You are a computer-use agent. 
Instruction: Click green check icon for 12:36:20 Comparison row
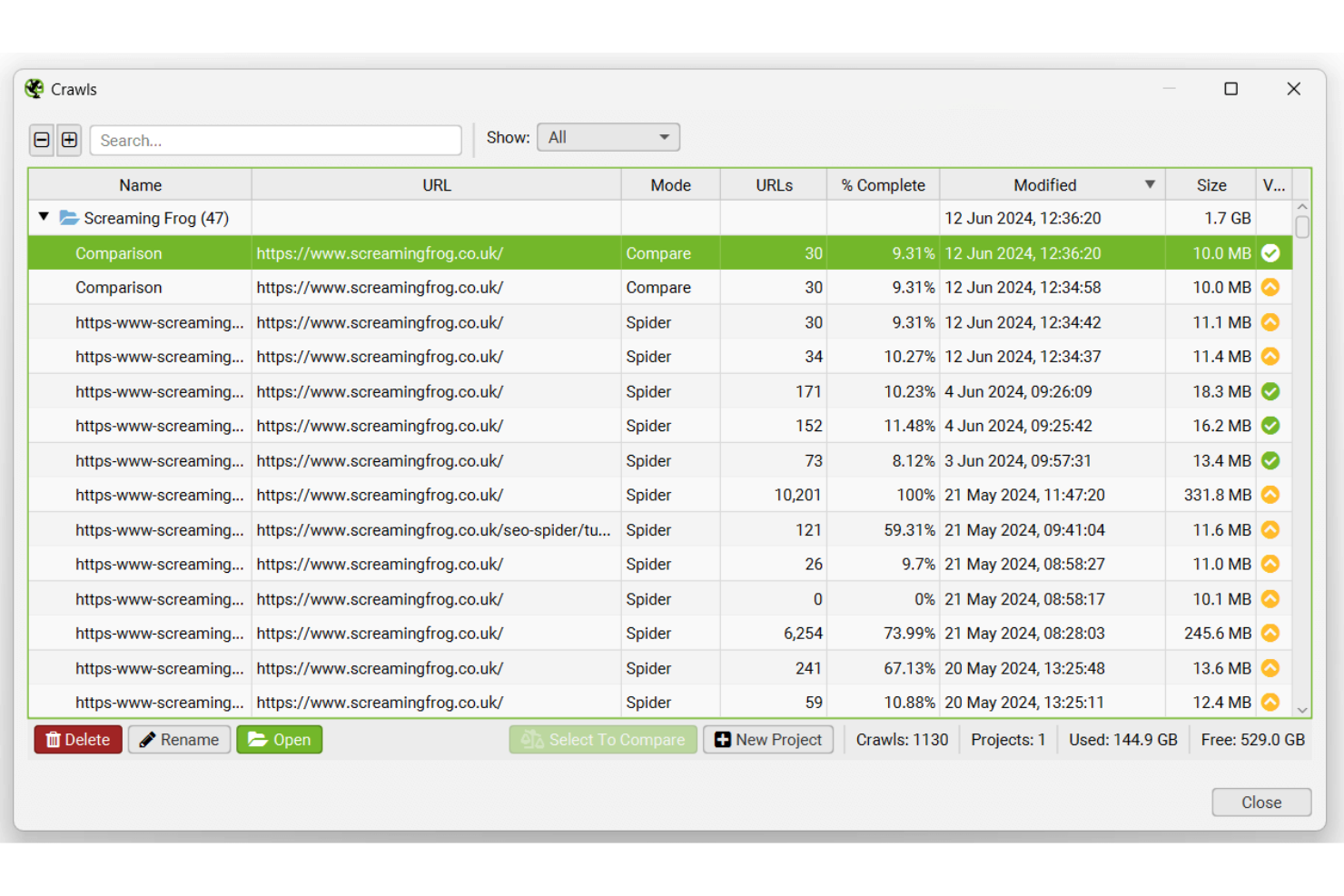(x=1270, y=253)
